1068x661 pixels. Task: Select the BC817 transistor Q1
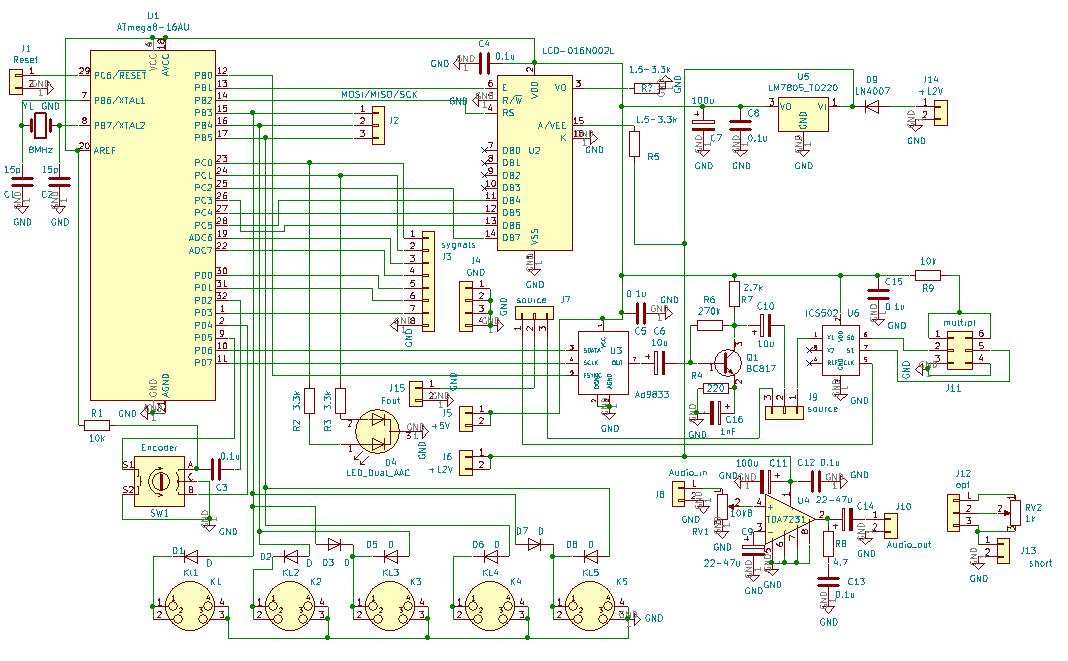[x=731, y=362]
